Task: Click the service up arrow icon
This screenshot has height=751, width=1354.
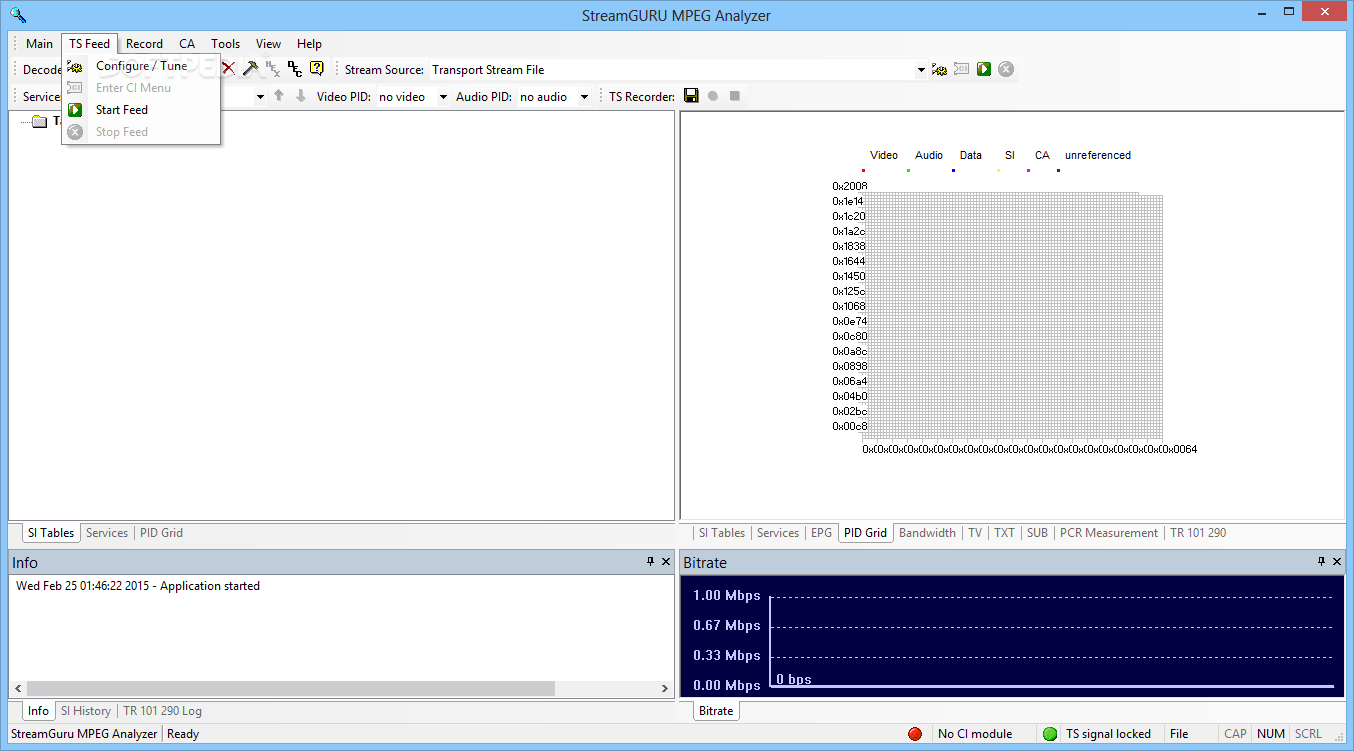Action: (x=279, y=96)
